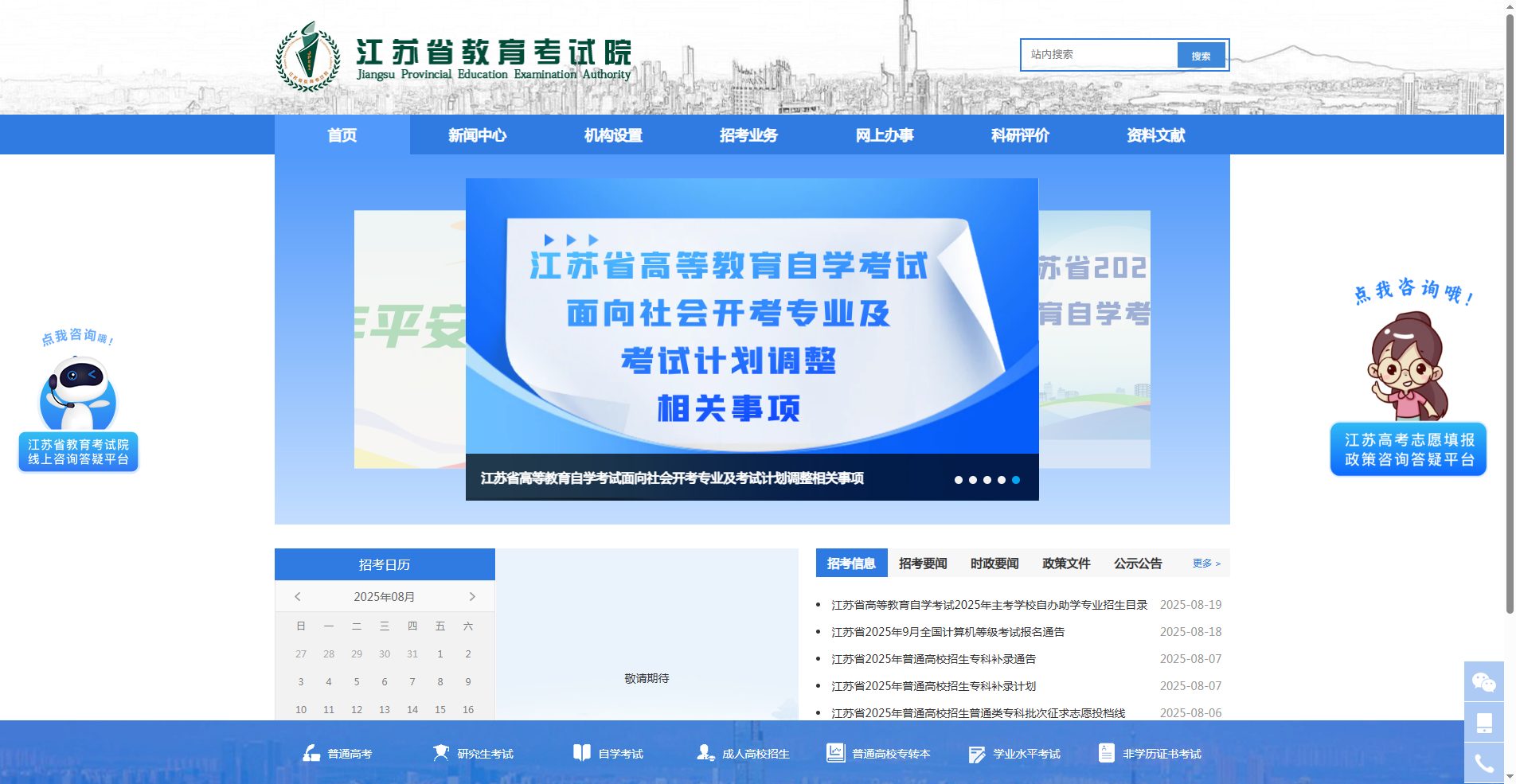Select the second carousel indicator dot
The height and width of the screenshot is (784, 1516).
click(972, 479)
